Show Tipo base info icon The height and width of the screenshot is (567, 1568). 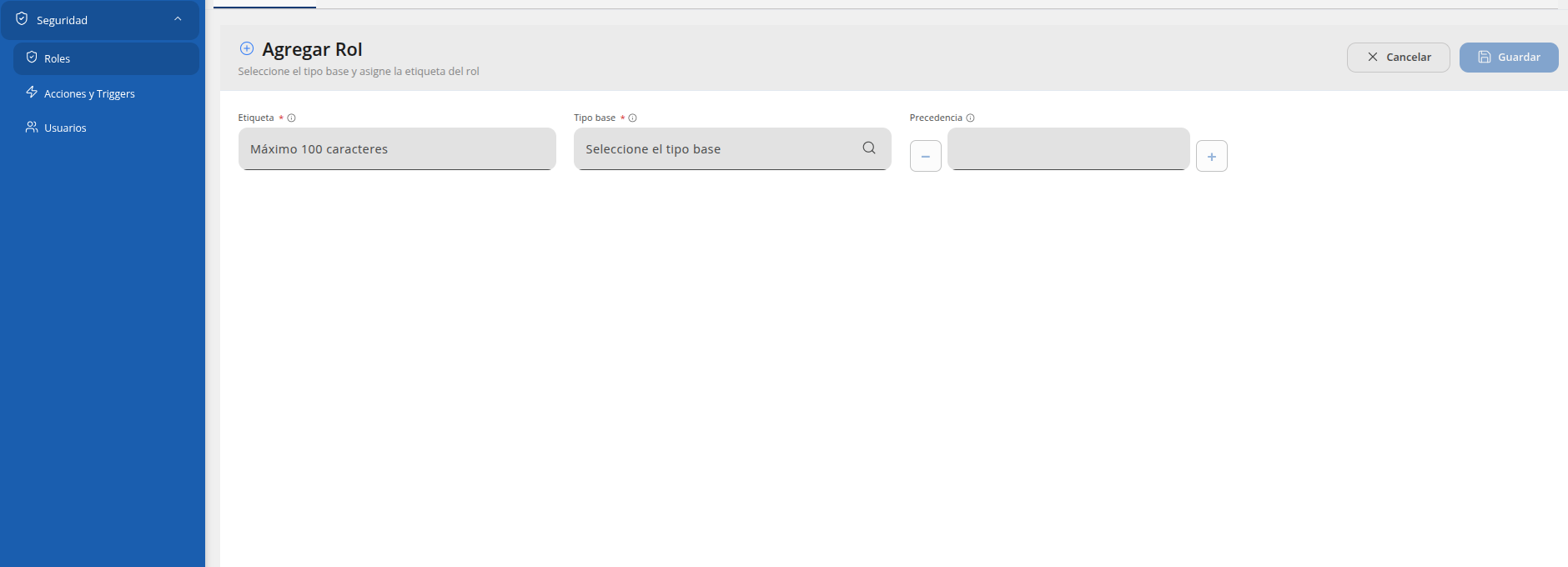[633, 118]
